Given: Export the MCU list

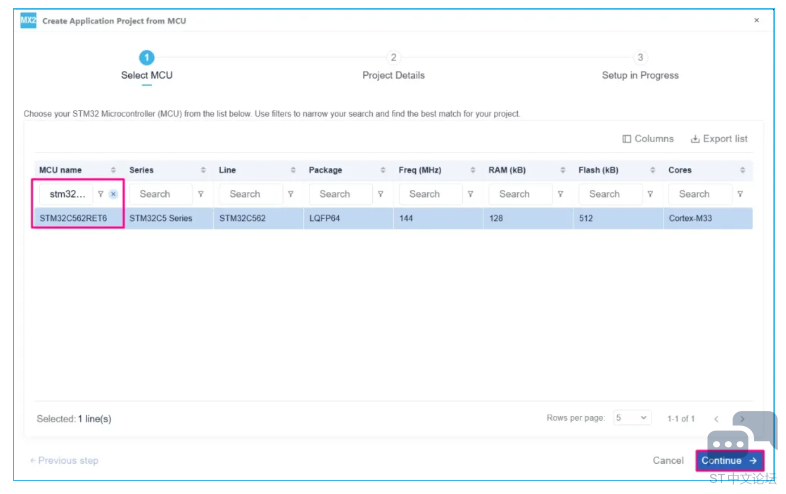Looking at the screenshot, I should click(x=719, y=139).
